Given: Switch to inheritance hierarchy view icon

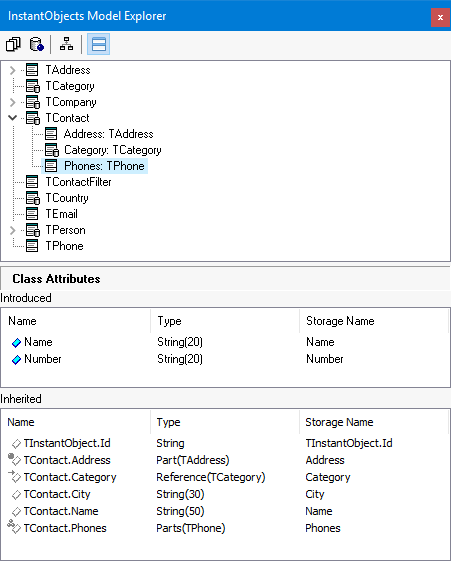Looking at the screenshot, I should point(66,44).
